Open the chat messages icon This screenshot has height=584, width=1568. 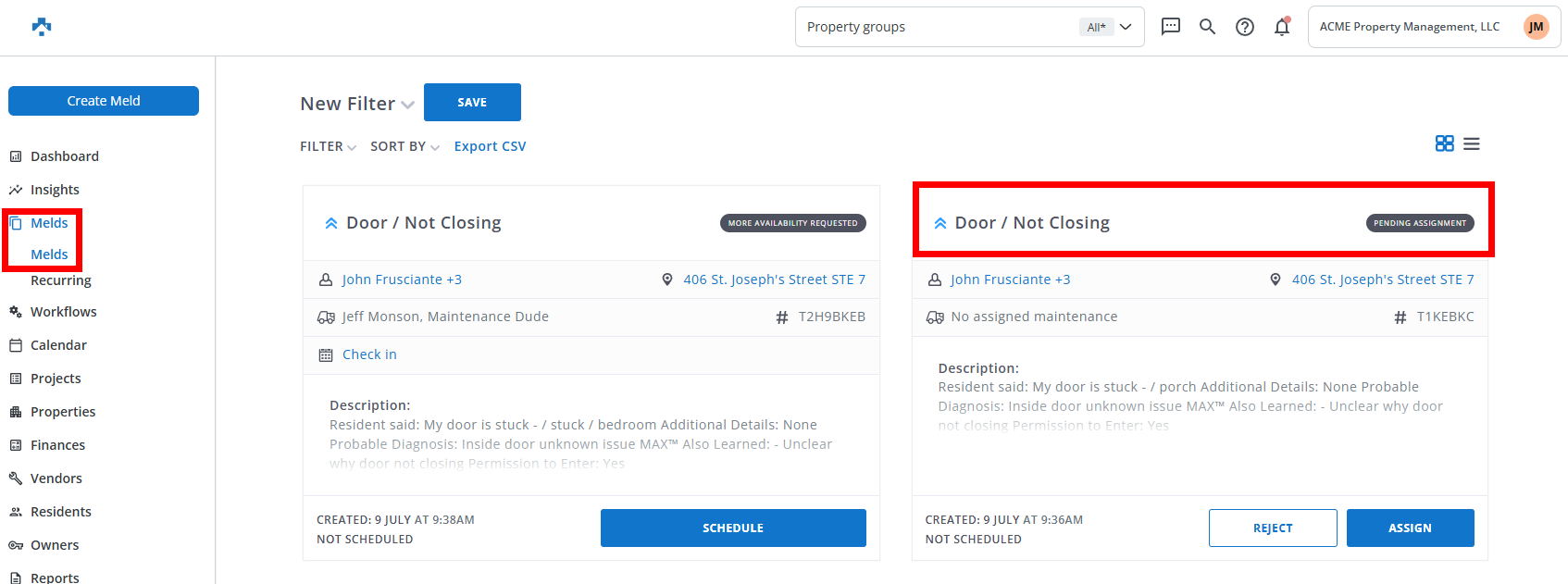[1170, 27]
